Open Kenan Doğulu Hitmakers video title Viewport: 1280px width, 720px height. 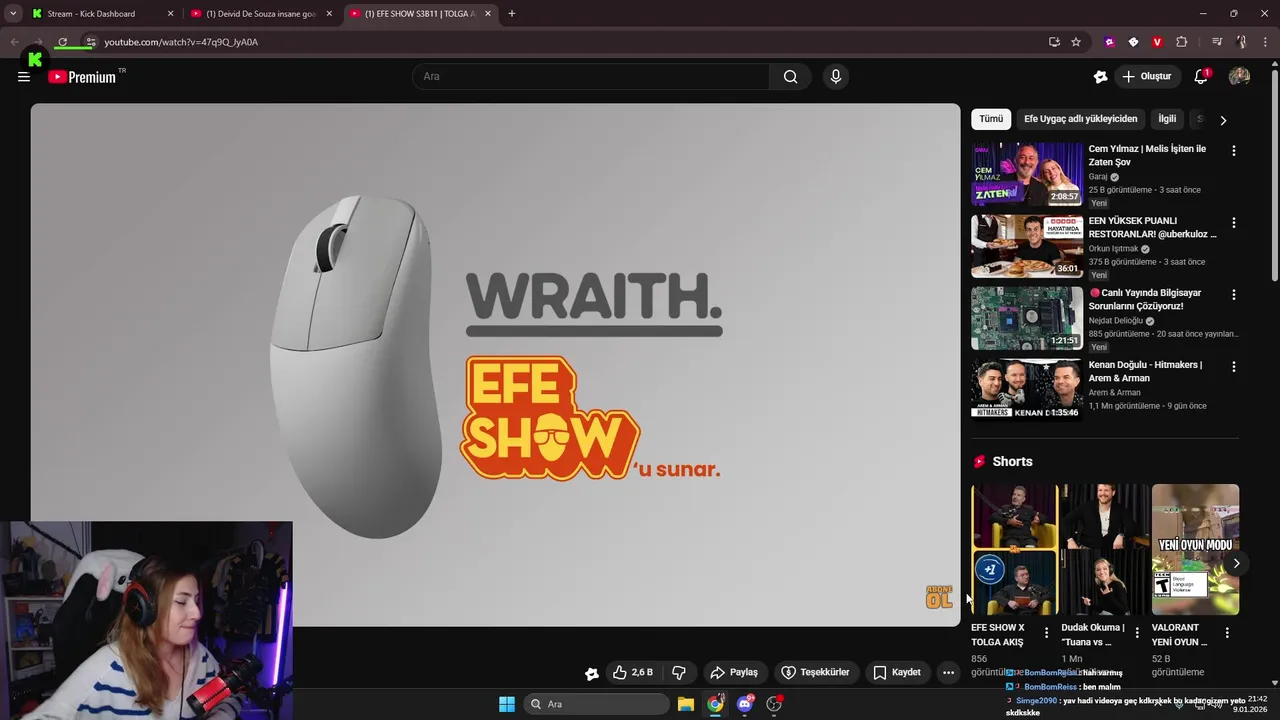point(1145,372)
